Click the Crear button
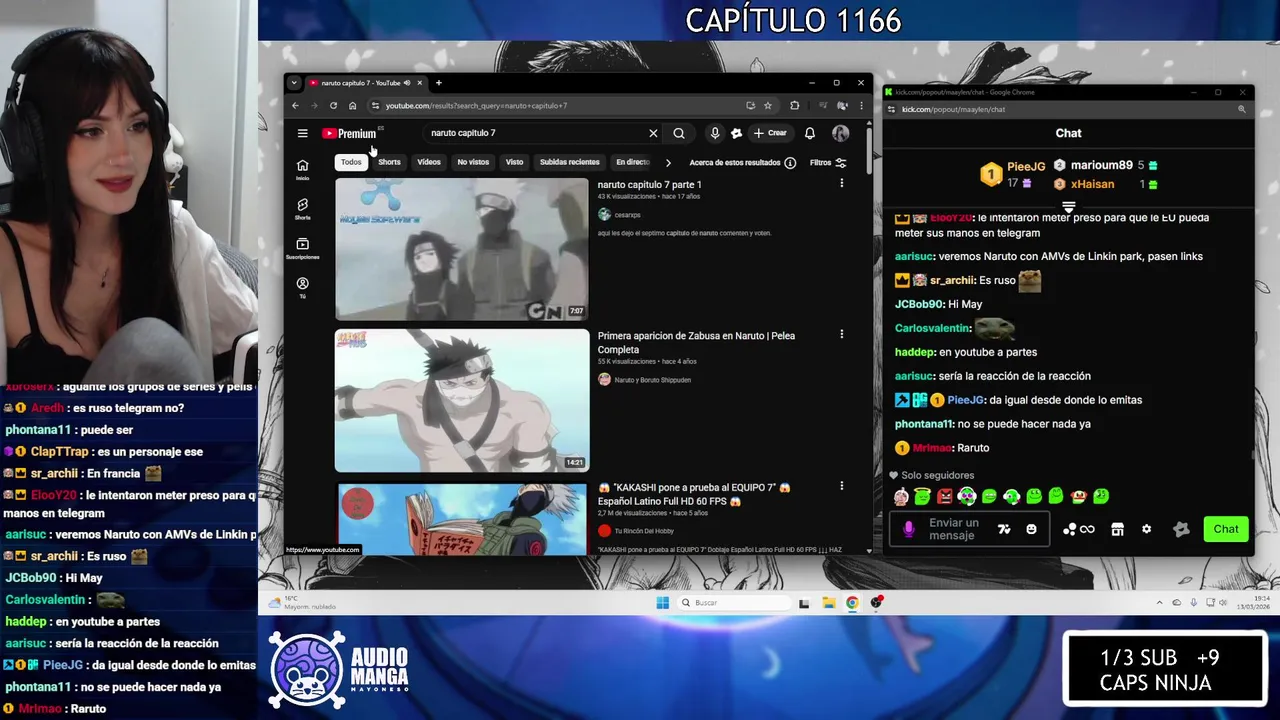This screenshot has height=720, width=1280. (x=770, y=133)
